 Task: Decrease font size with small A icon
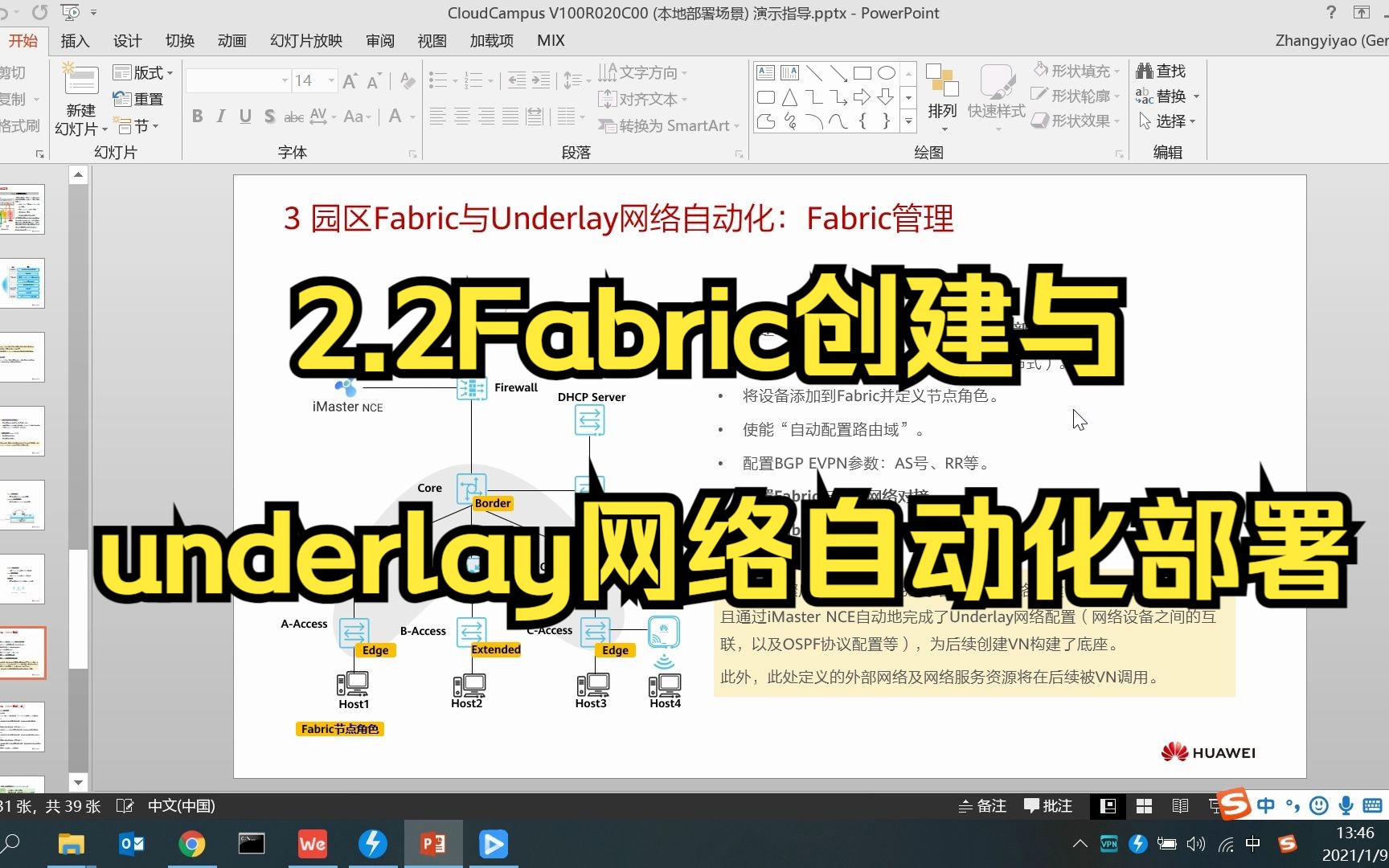[374, 80]
